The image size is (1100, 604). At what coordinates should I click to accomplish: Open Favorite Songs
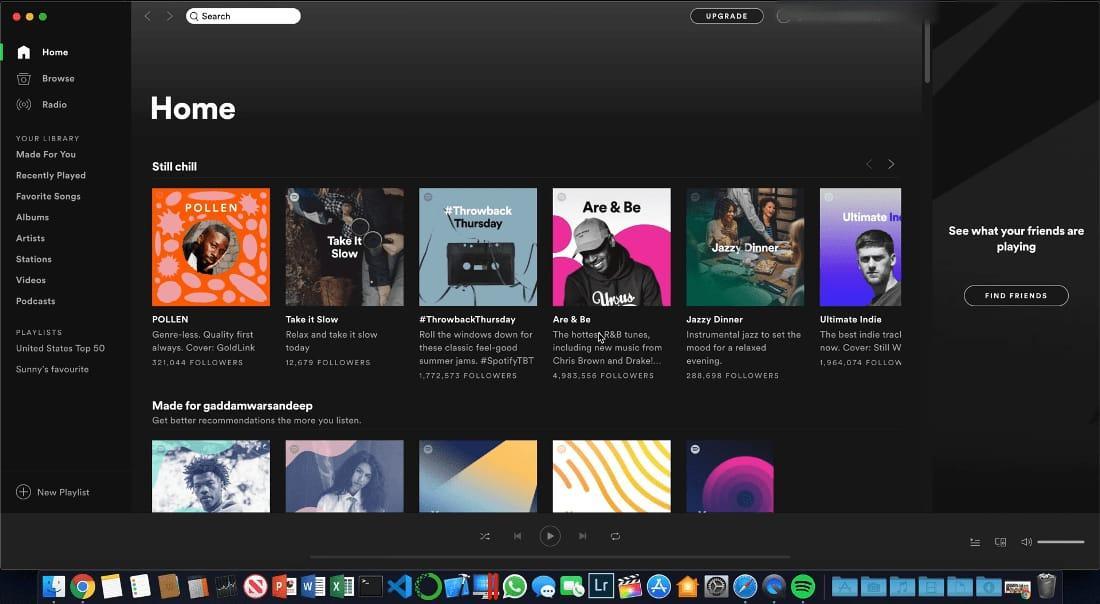(x=48, y=196)
